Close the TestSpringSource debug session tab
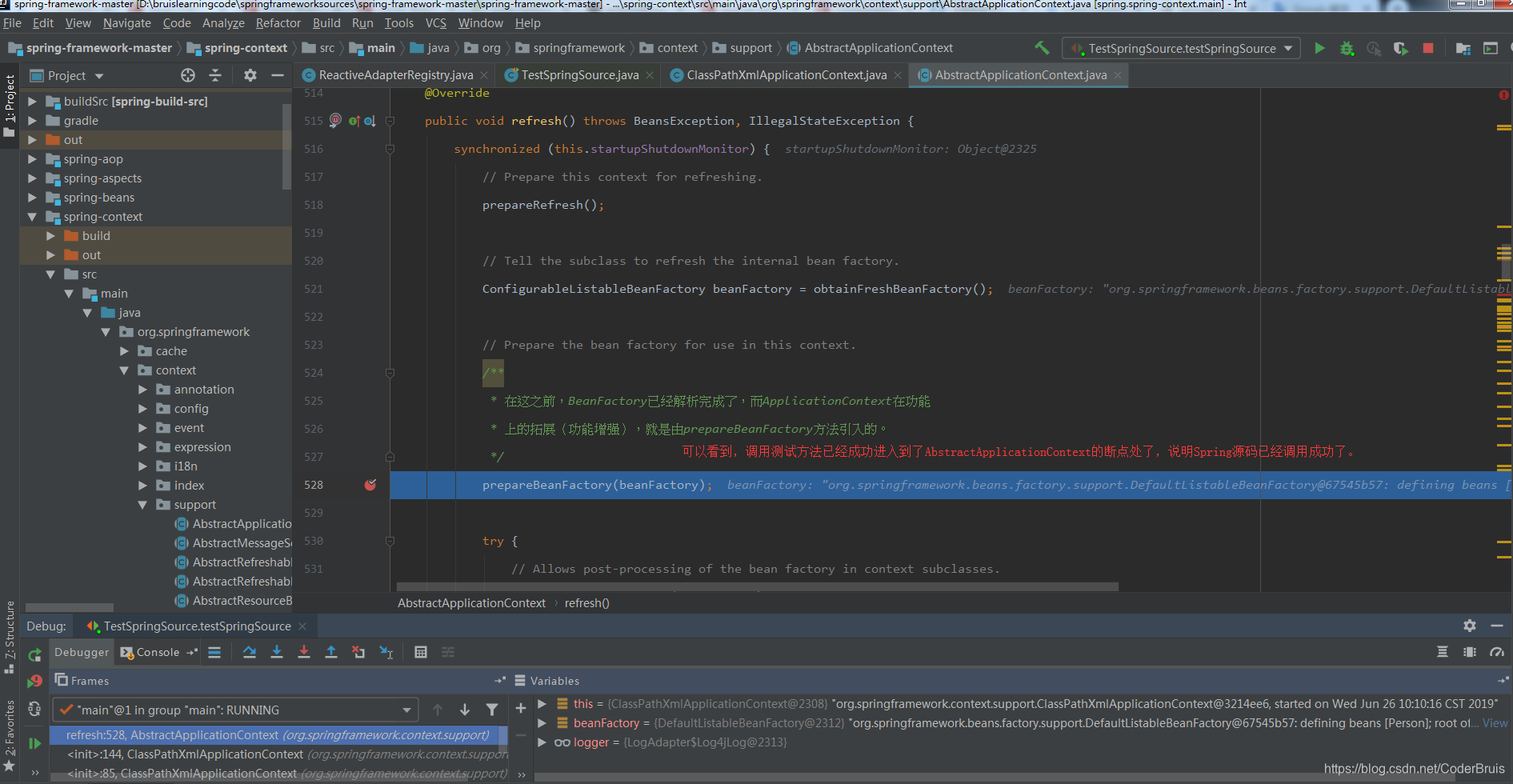Viewport: 1513px width, 784px height. pyautogui.click(x=302, y=626)
